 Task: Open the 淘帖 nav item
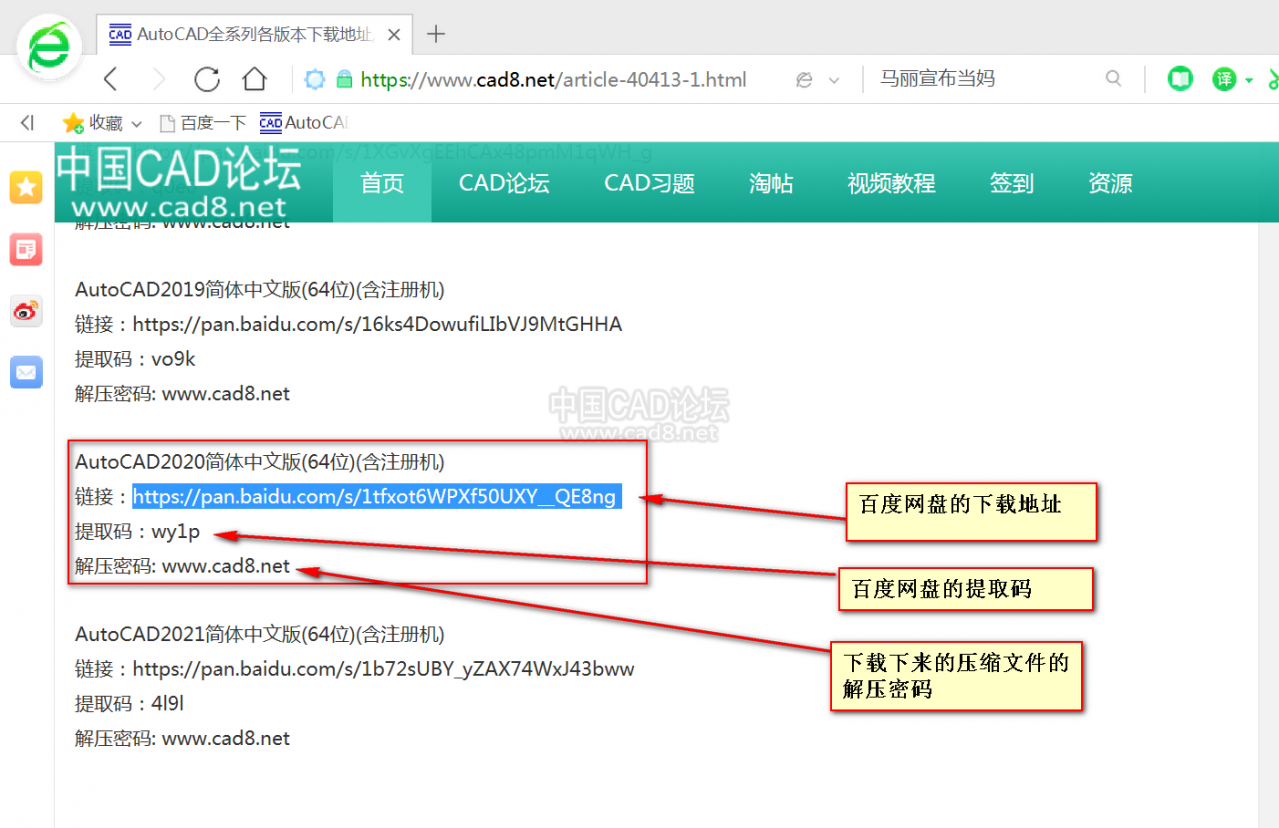click(x=771, y=183)
